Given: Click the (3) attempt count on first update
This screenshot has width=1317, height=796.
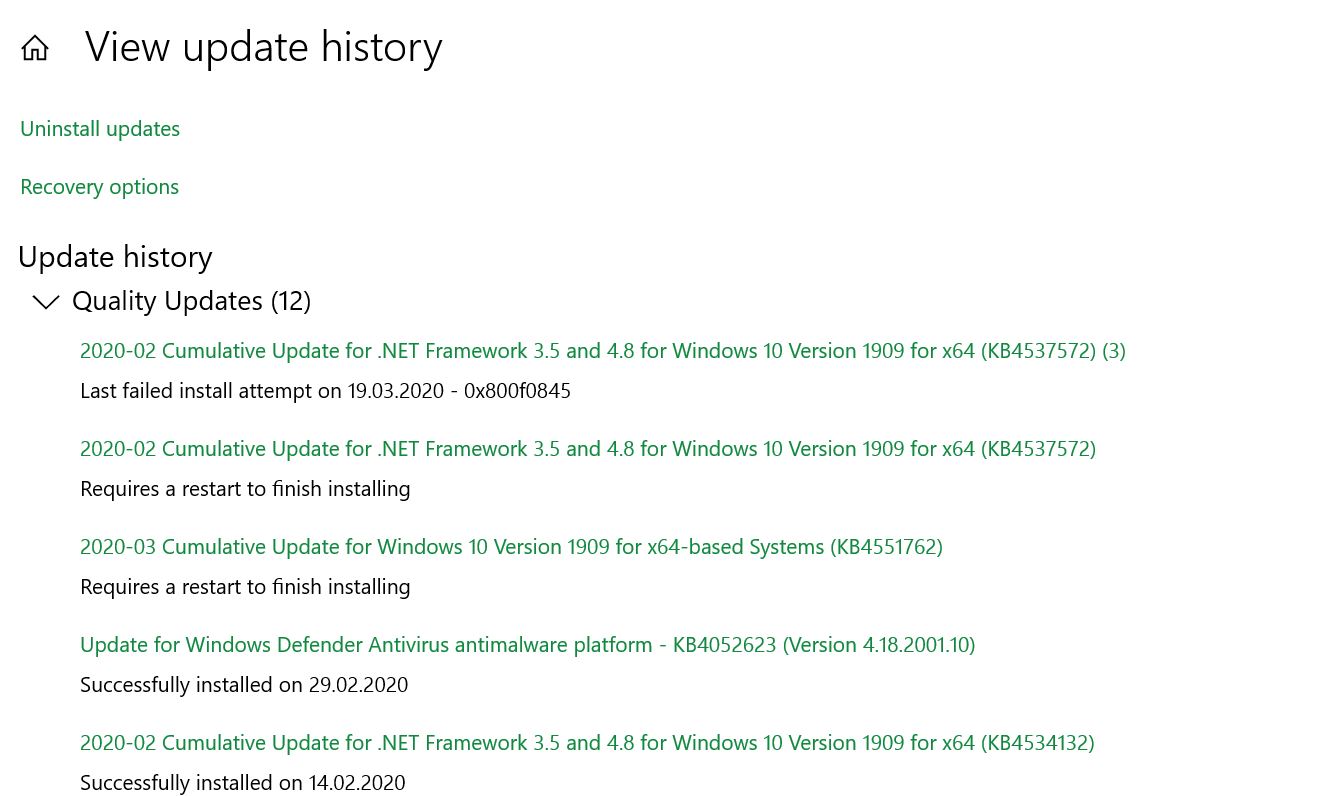Looking at the screenshot, I should pyautogui.click(x=1113, y=351).
